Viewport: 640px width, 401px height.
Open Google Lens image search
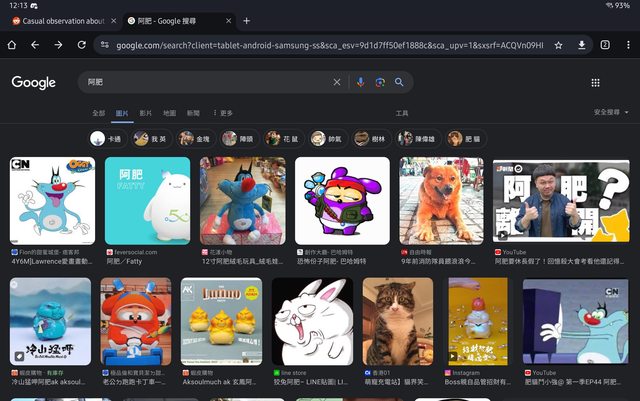(x=380, y=82)
